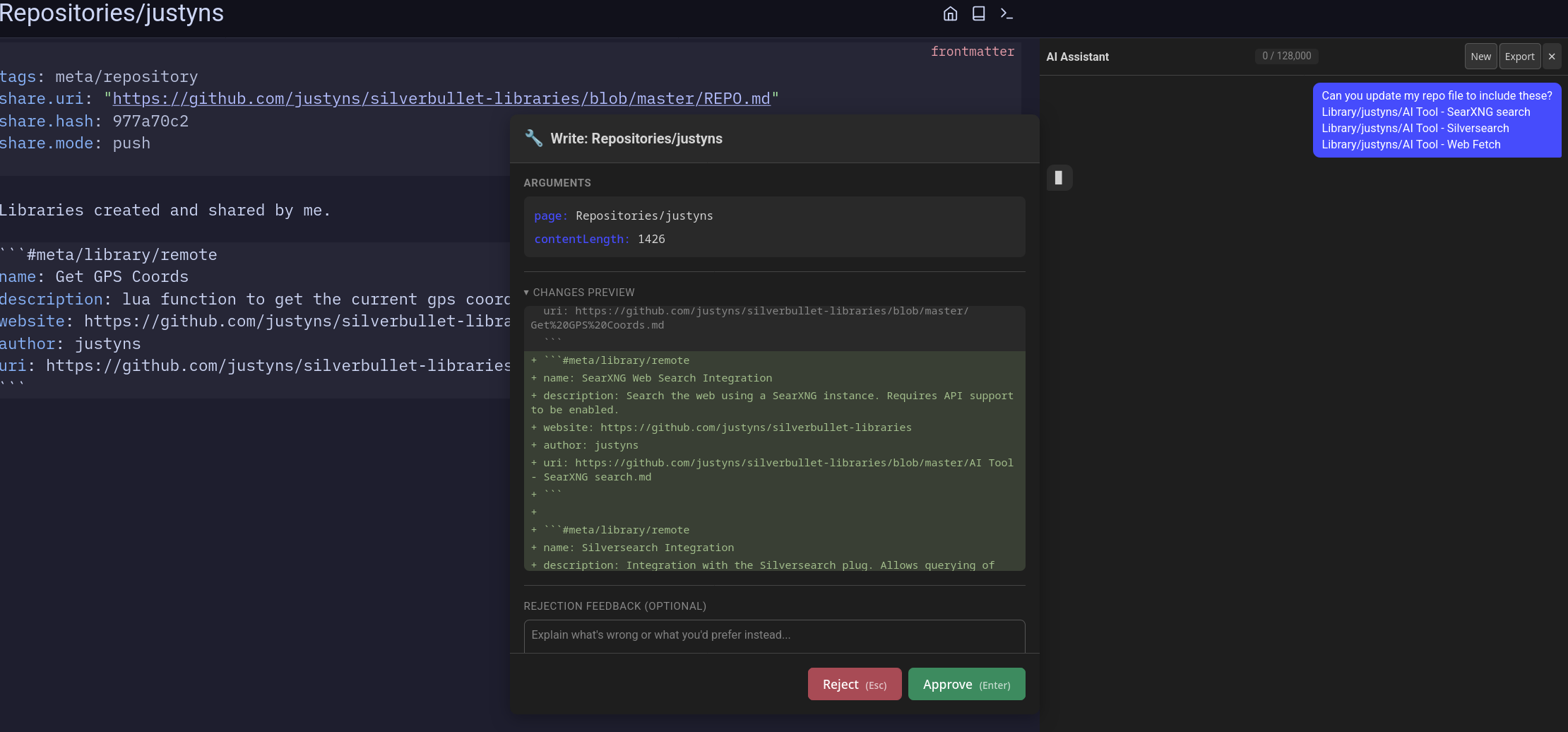Viewport: 1568px width, 732px height.
Task: Click the frontmatter block label
Action: 972,52
